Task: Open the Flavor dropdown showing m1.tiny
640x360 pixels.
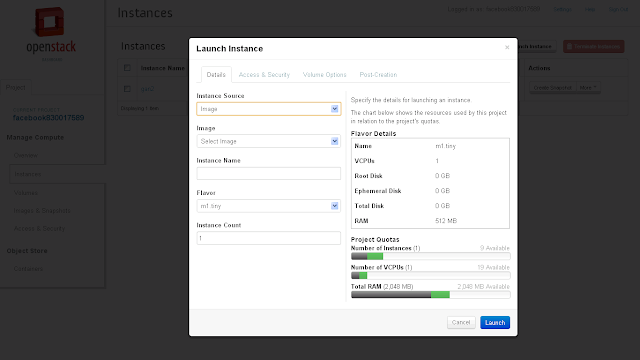Action: tap(269, 206)
